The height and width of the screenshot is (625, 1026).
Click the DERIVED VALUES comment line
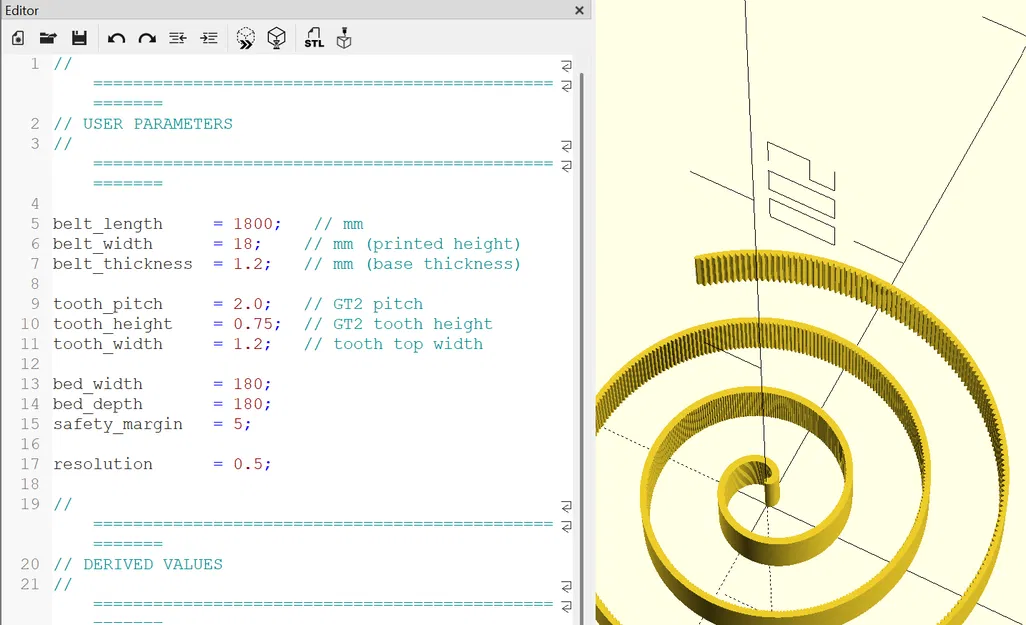(x=138, y=564)
